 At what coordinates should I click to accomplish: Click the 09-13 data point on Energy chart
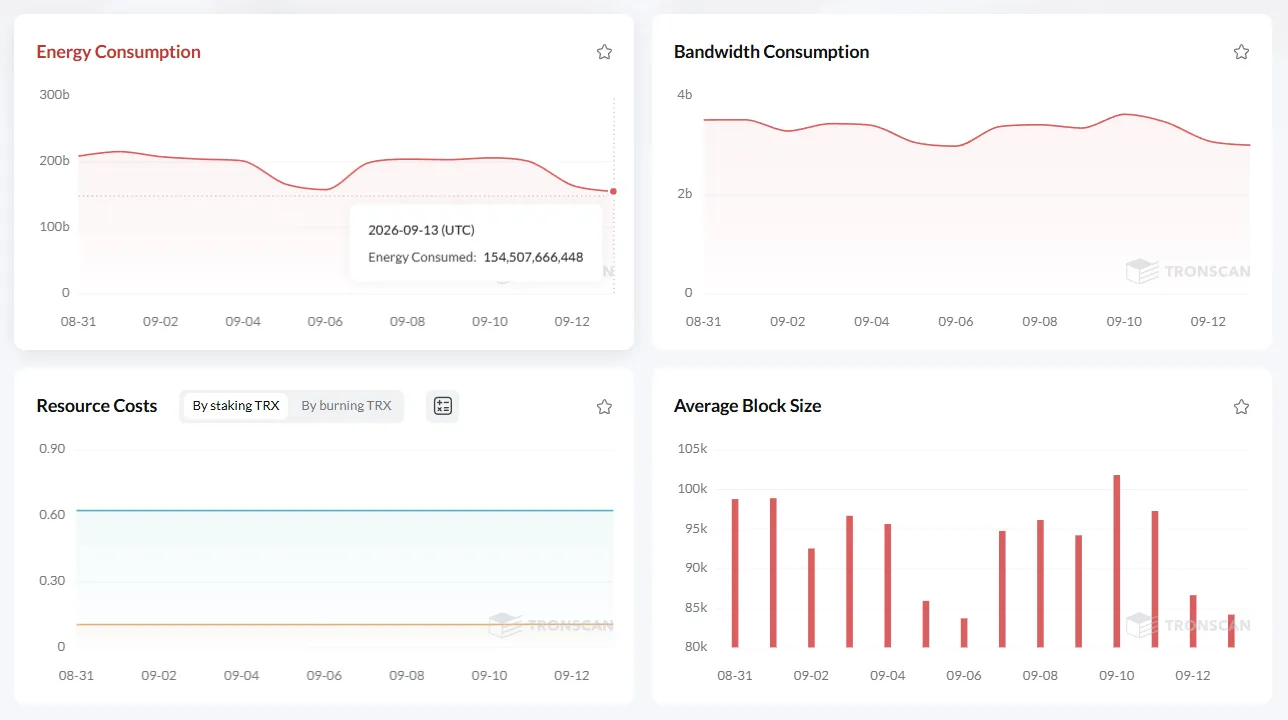pyautogui.click(x=613, y=191)
